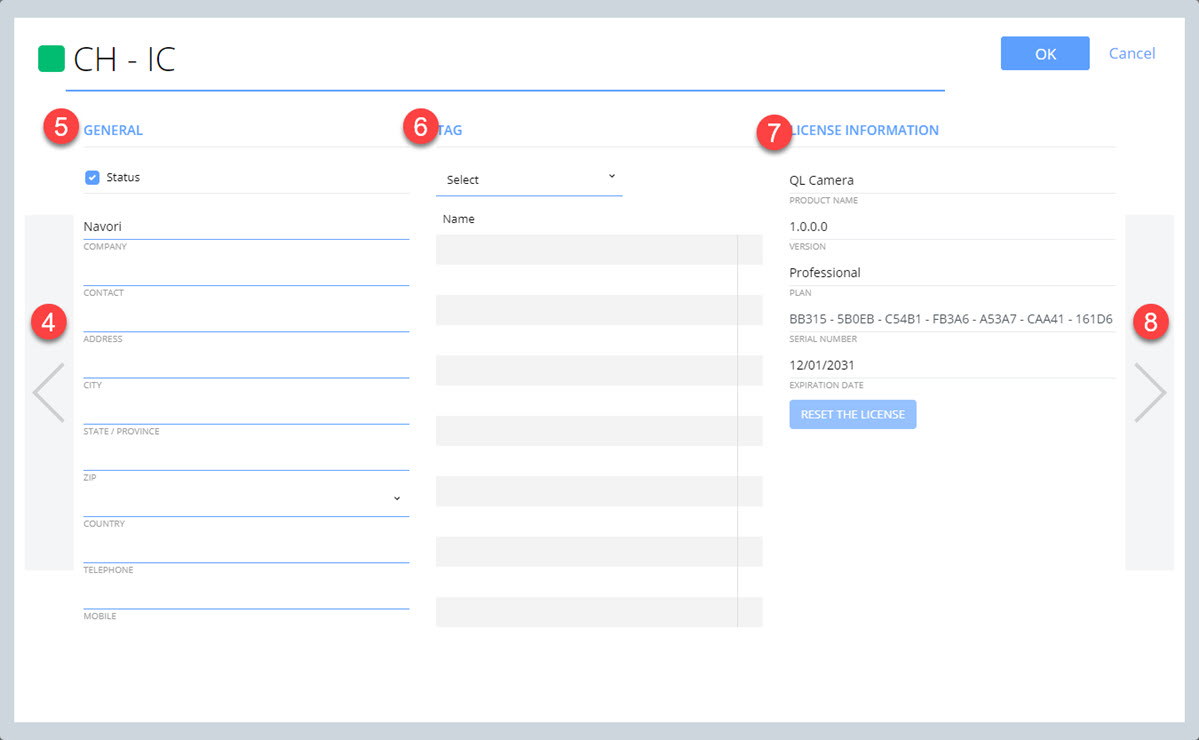Click the version value 1.0.0.0
Image resolution: width=1199 pixels, height=740 pixels.
[x=808, y=226]
